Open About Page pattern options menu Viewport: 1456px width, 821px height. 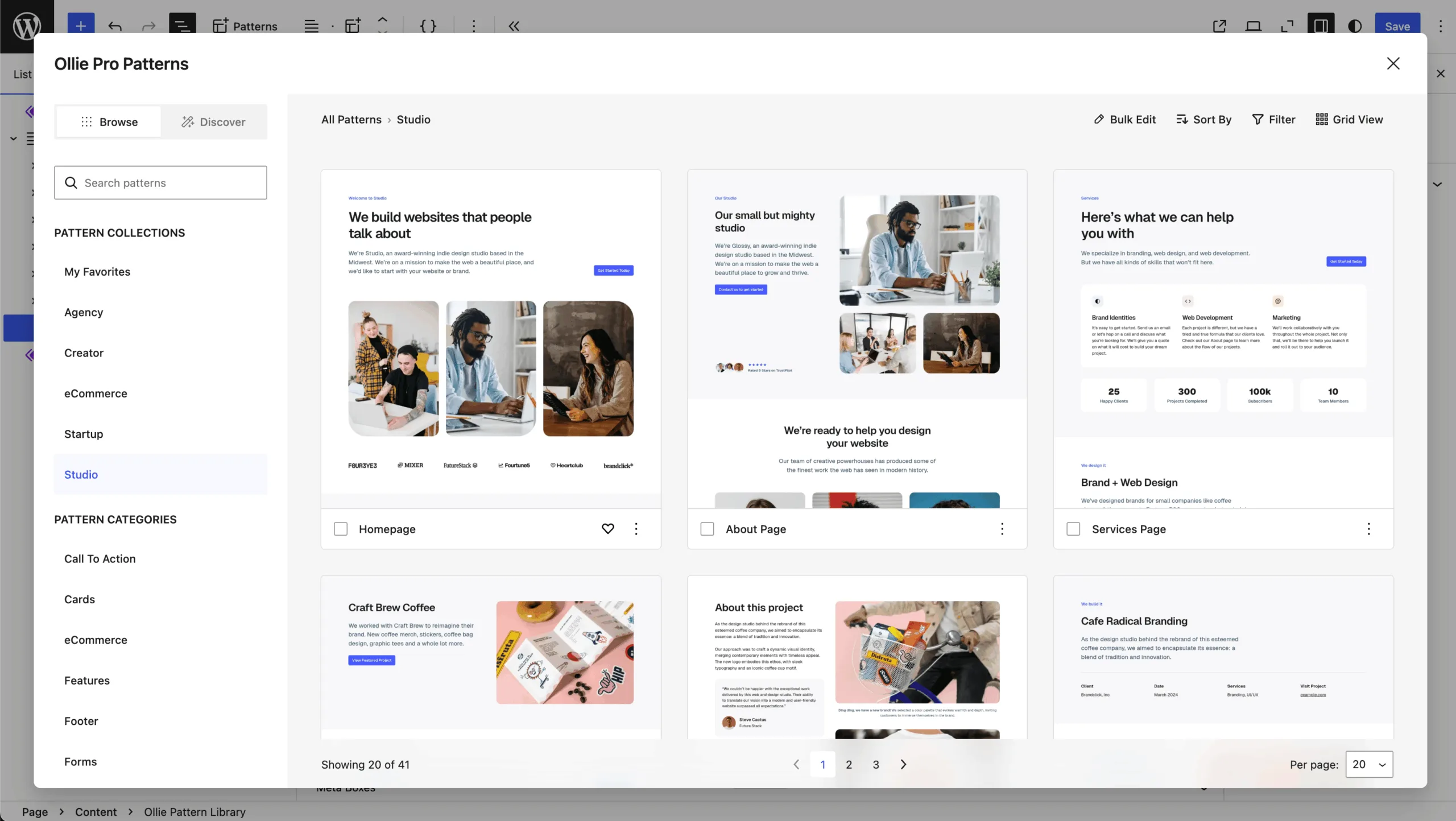[x=1002, y=529]
